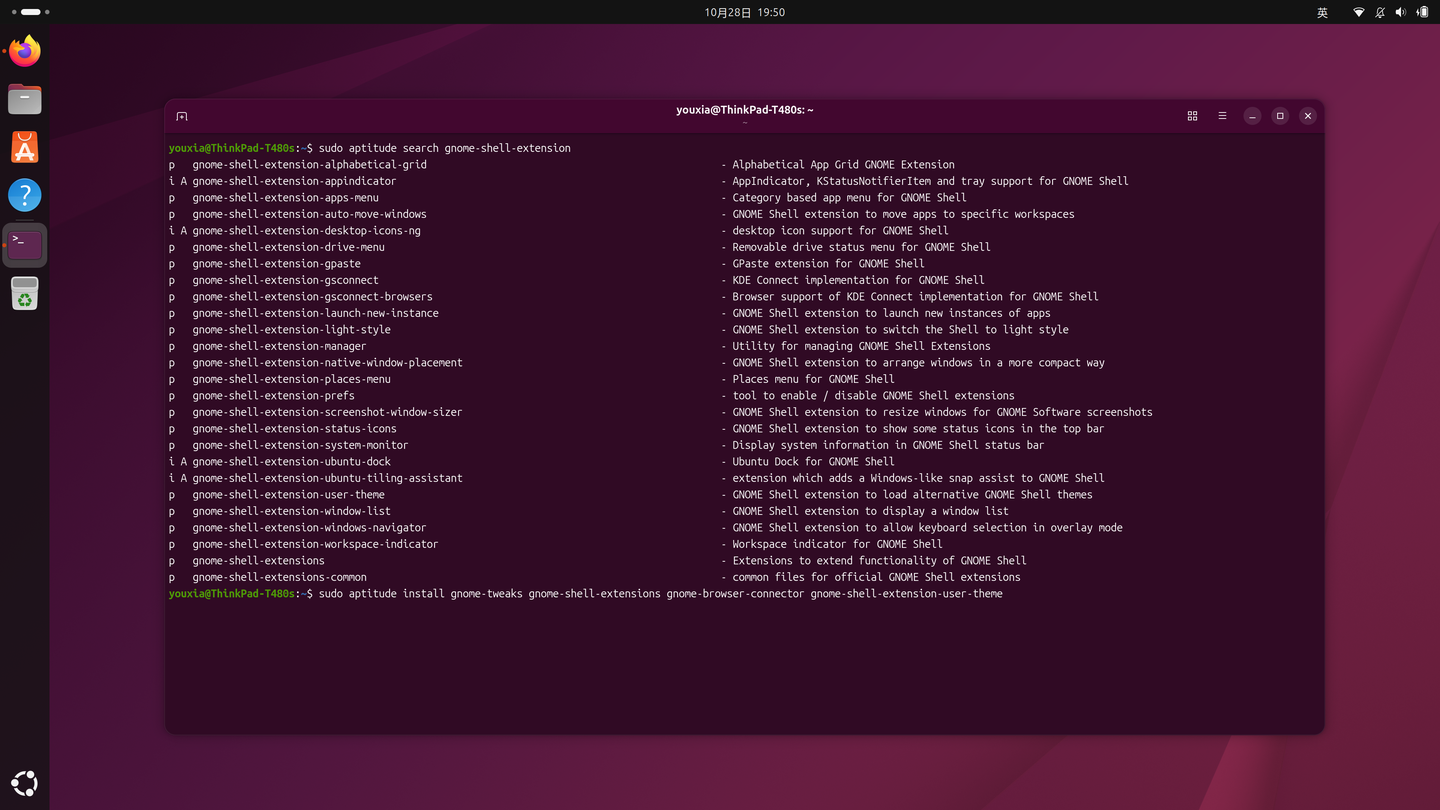Open the 英 input method menu

tap(1322, 12)
